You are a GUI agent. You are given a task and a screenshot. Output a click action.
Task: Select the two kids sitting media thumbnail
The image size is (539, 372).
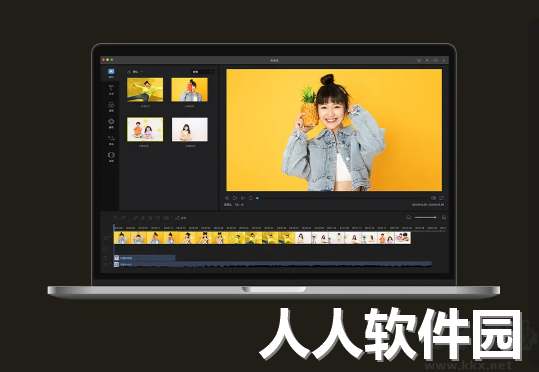coord(145,129)
